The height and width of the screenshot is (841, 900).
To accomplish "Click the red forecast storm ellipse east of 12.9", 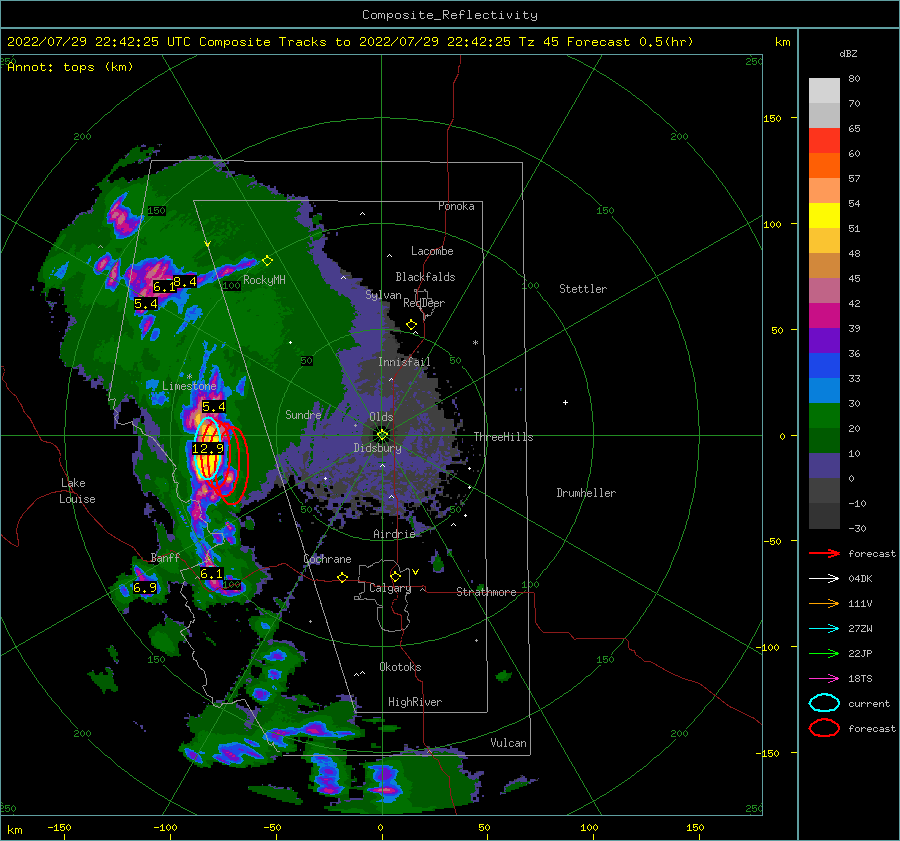I will tap(231, 464).
